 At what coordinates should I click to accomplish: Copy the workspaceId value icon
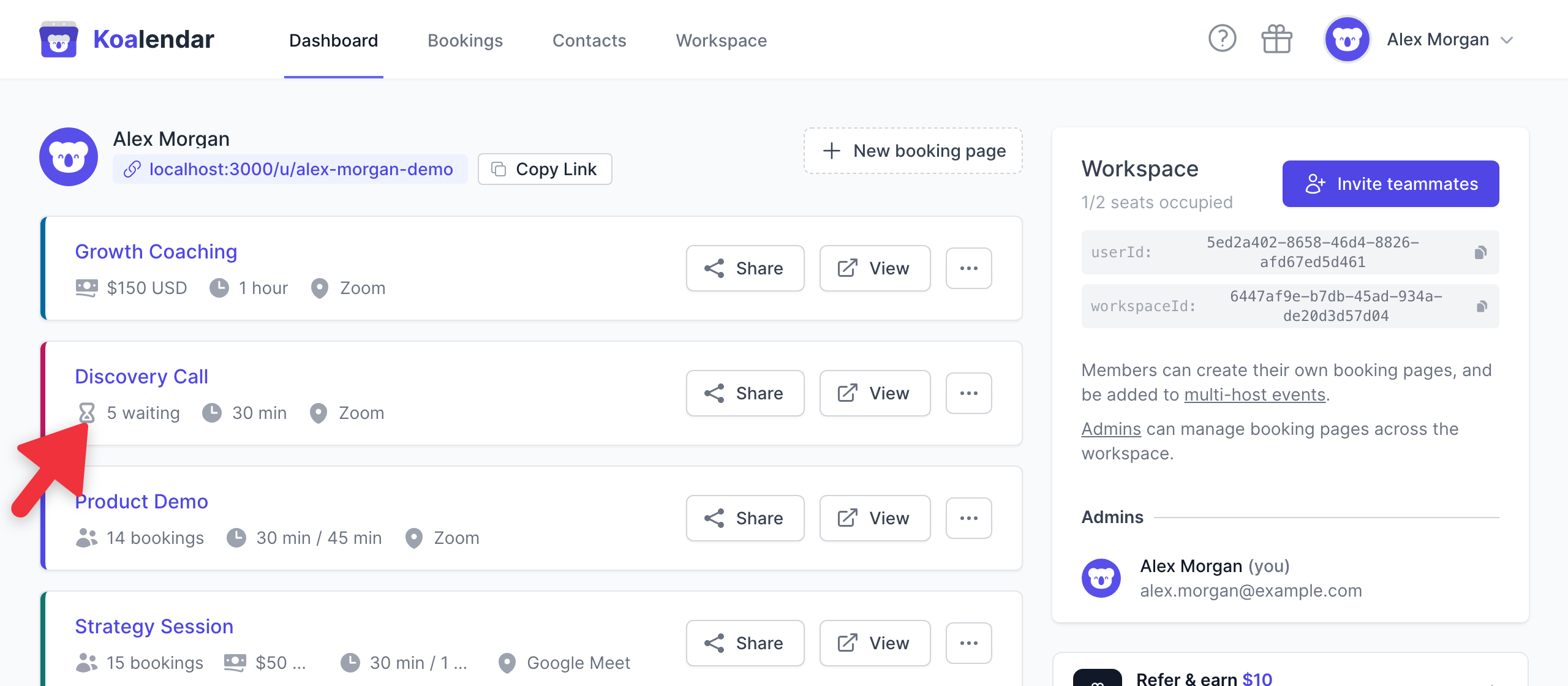(1481, 306)
